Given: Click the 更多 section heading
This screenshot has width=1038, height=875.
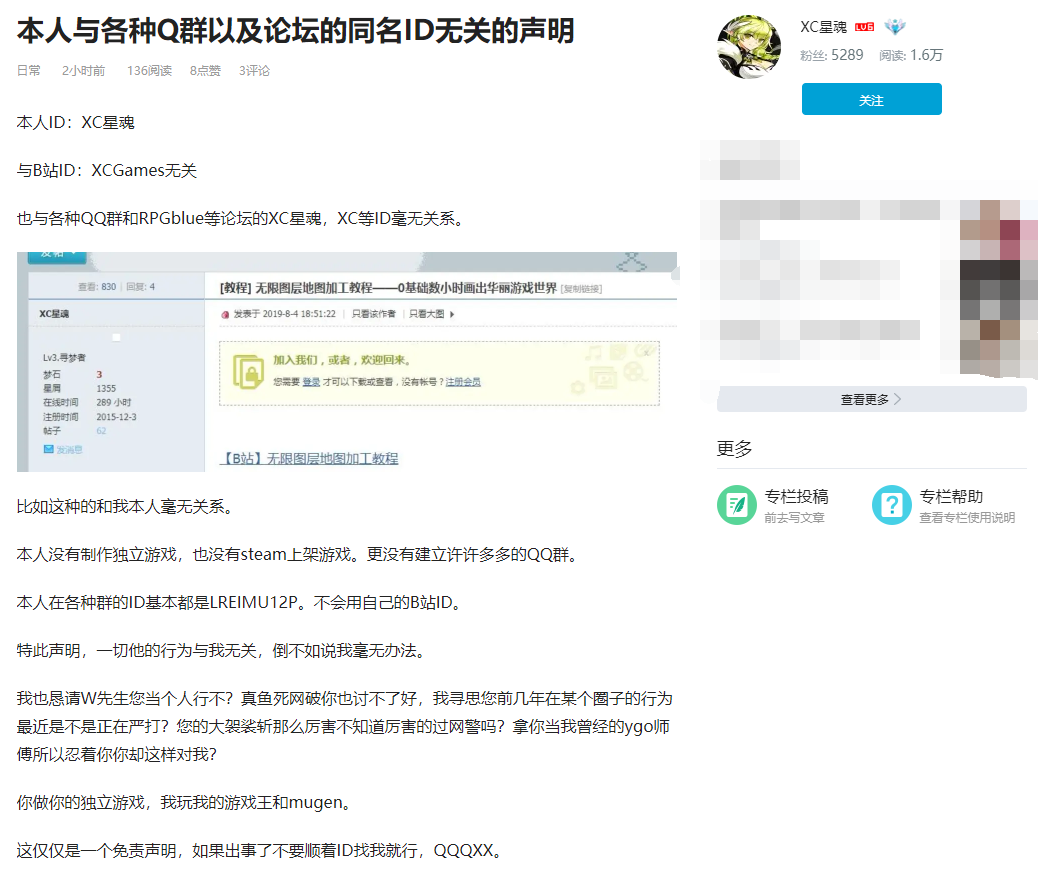Looking at the screenshot, I should click(x=734, y=449).
